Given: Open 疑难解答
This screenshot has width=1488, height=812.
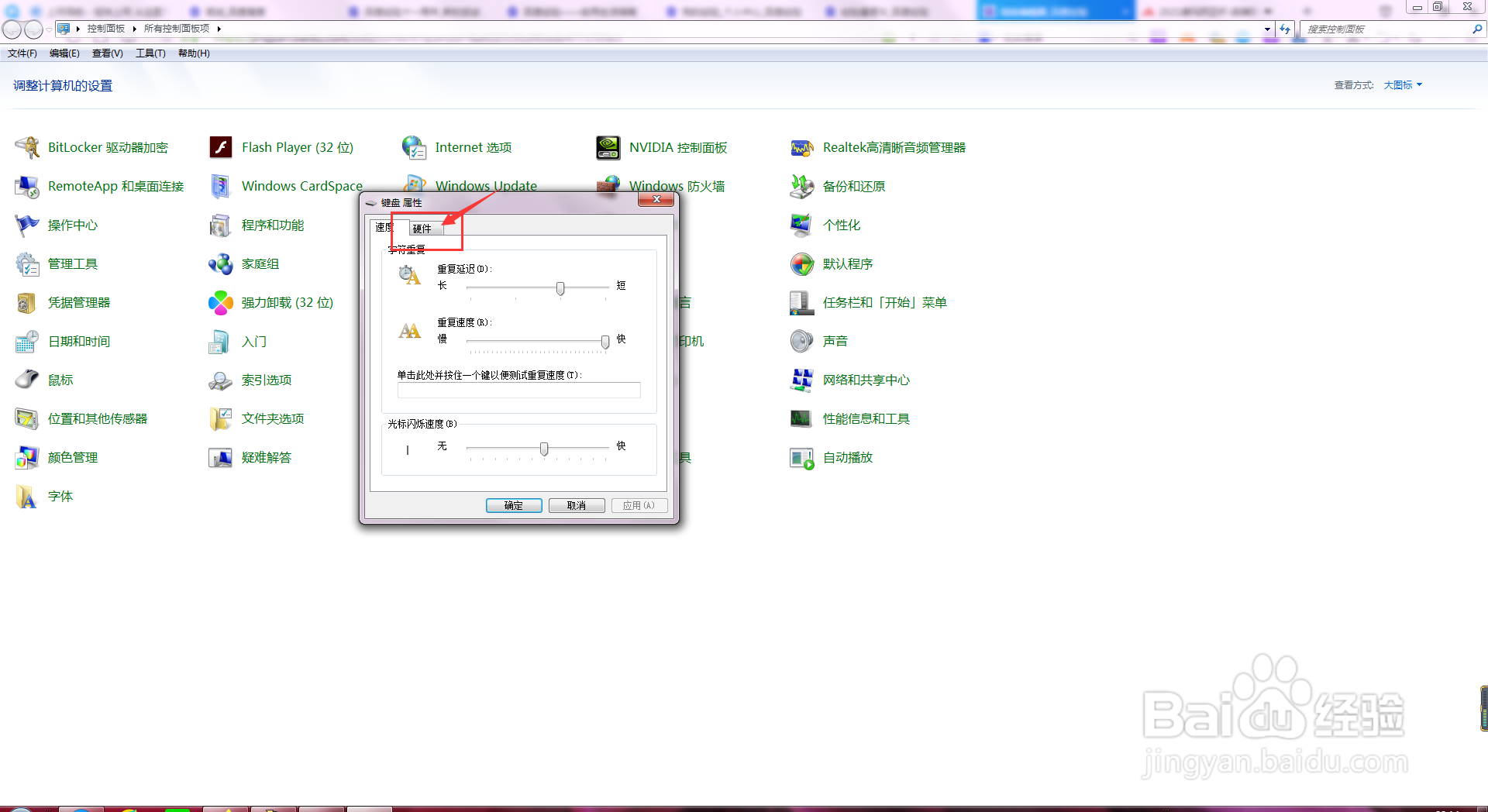Looking at the screenshot, I should [x=267, y=457].
